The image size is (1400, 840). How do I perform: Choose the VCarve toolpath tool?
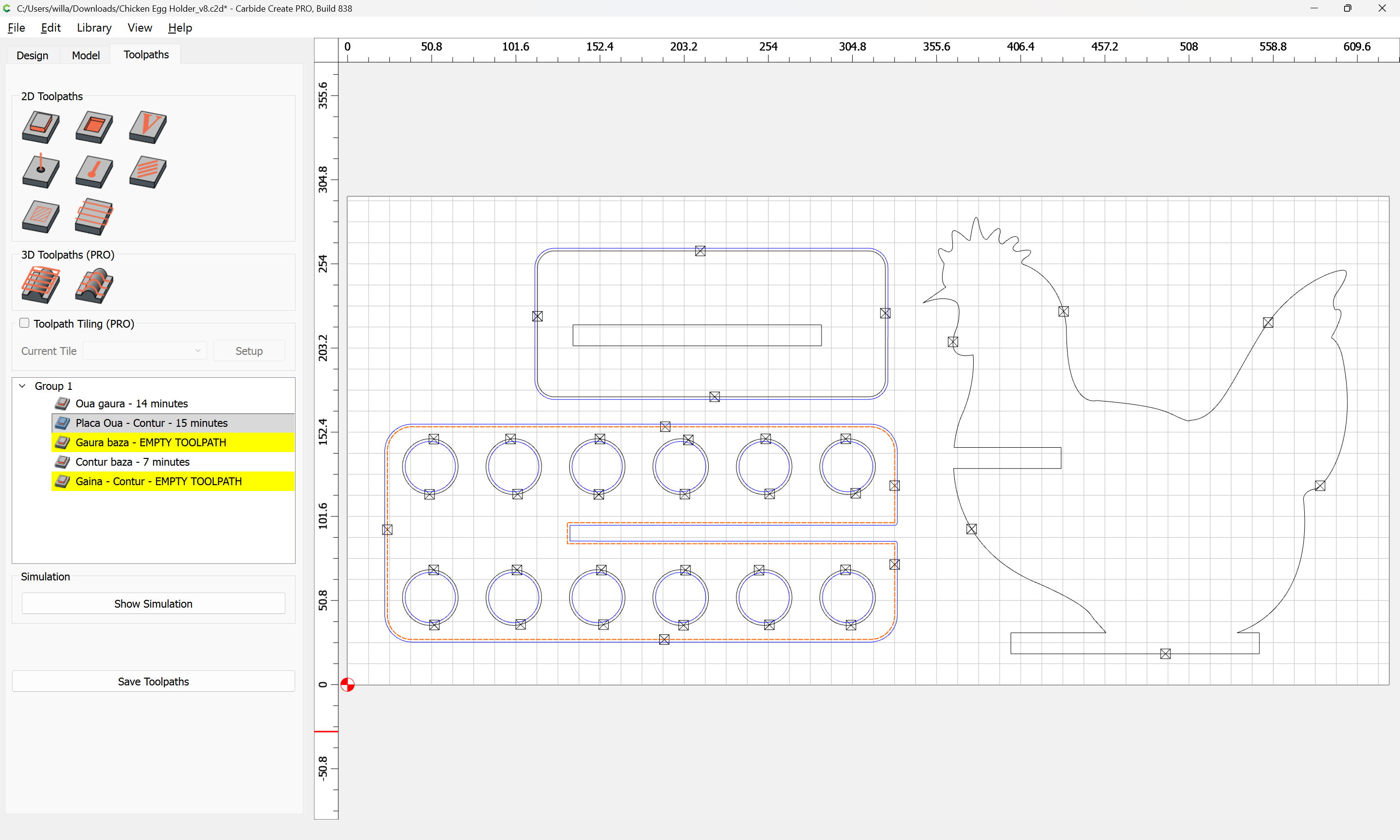[x=148, y=127]
